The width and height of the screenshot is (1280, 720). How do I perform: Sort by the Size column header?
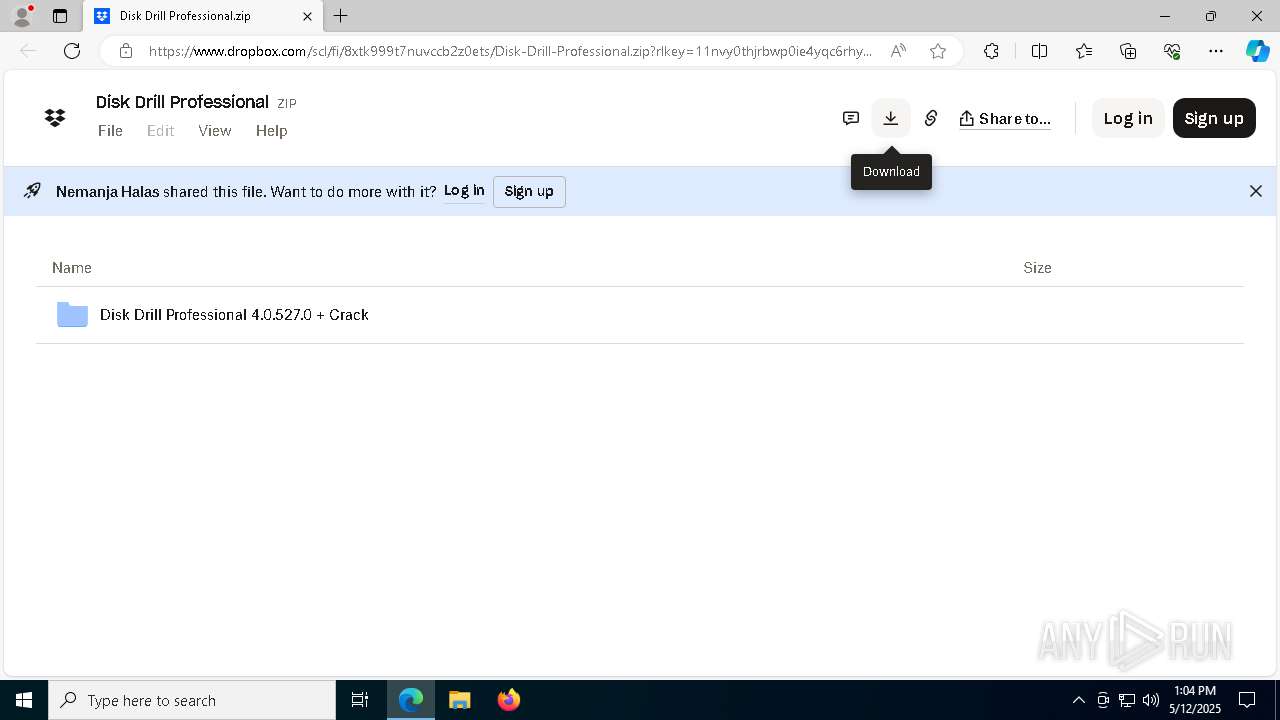(1037, 268)
